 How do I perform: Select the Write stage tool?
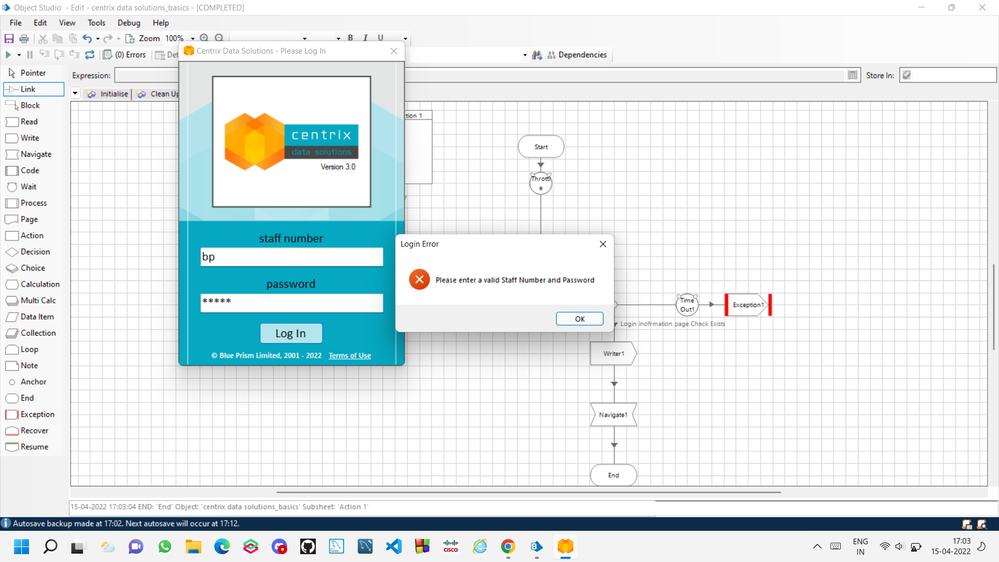34,138
